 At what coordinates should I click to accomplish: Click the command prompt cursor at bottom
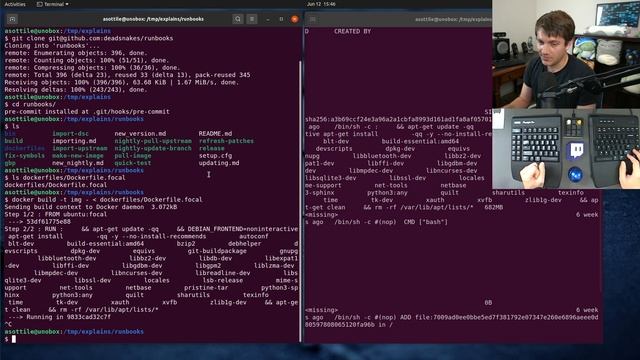[x=13, y=339]
